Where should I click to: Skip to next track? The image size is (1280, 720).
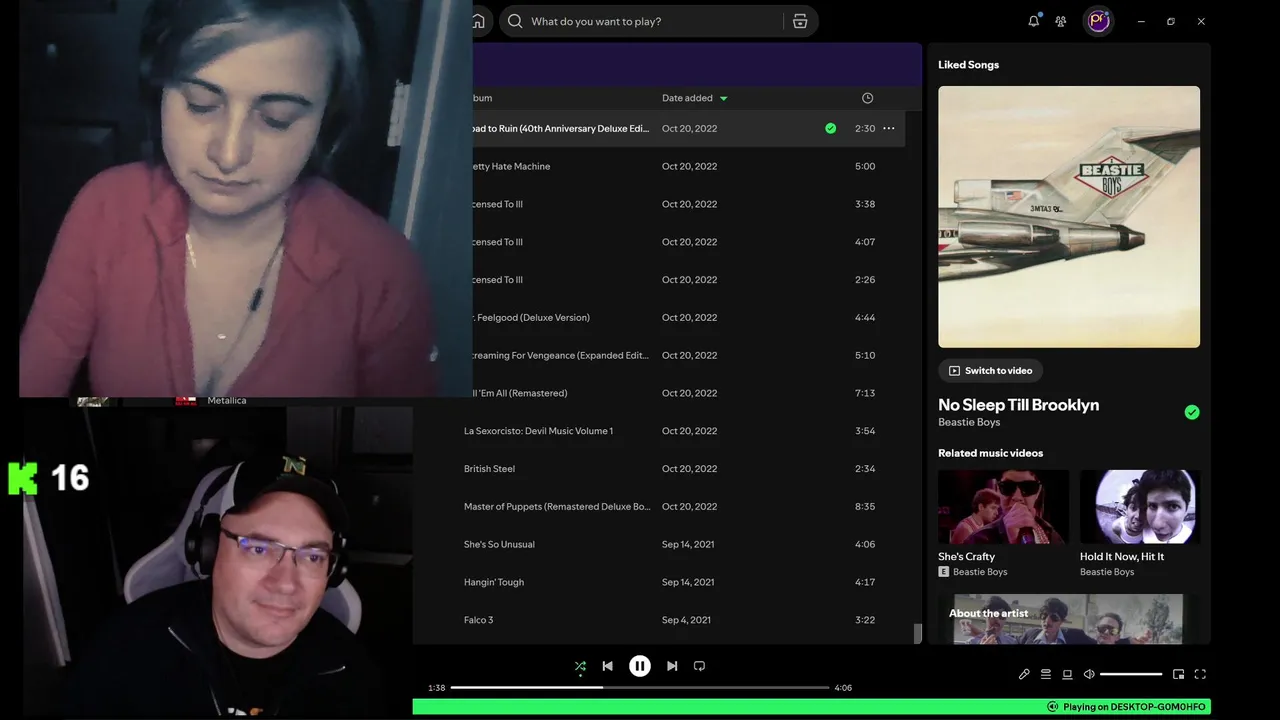point(672,666)
